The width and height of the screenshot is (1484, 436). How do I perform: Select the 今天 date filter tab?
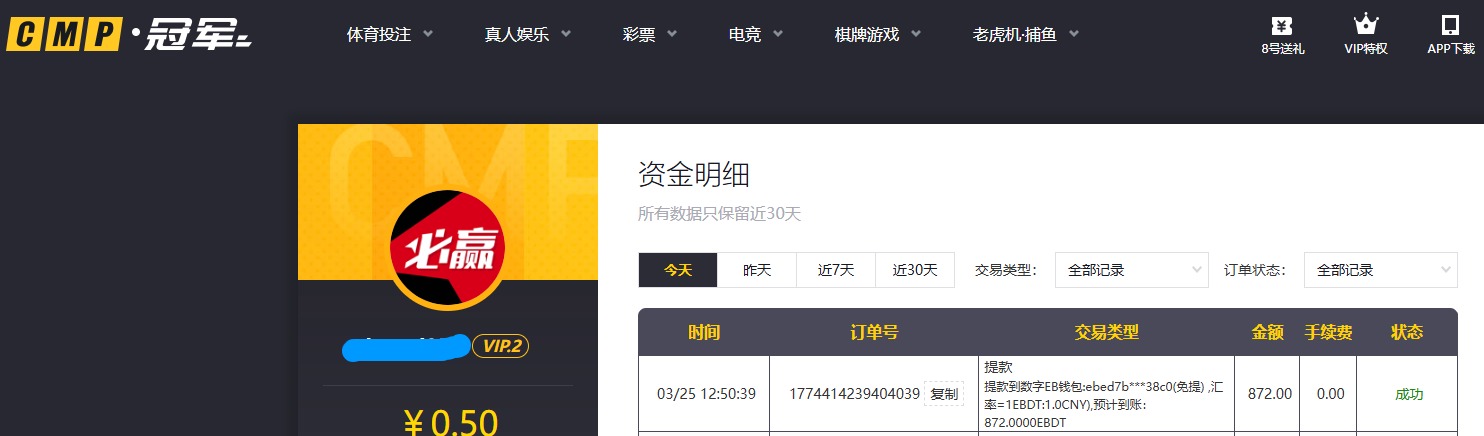click(x=678, y=270)
